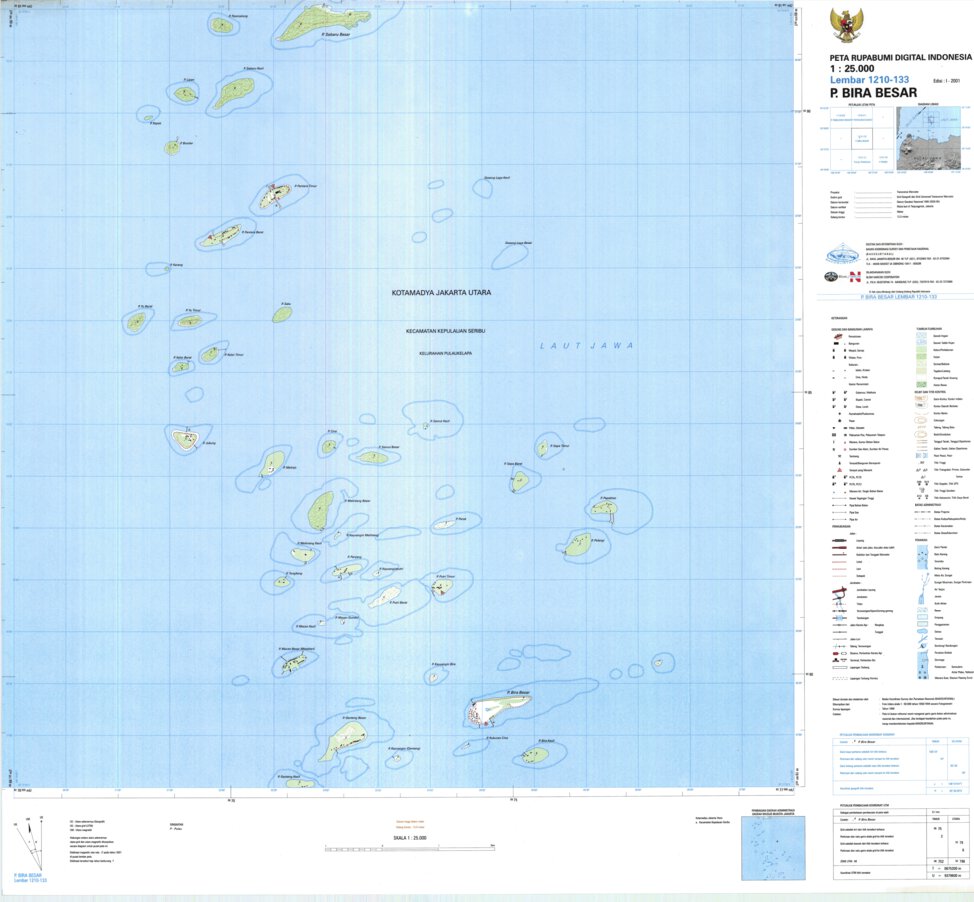Select the Bakosurtanal circular logo
Screen dimensions: 974x902
click(x=842, y=256)
